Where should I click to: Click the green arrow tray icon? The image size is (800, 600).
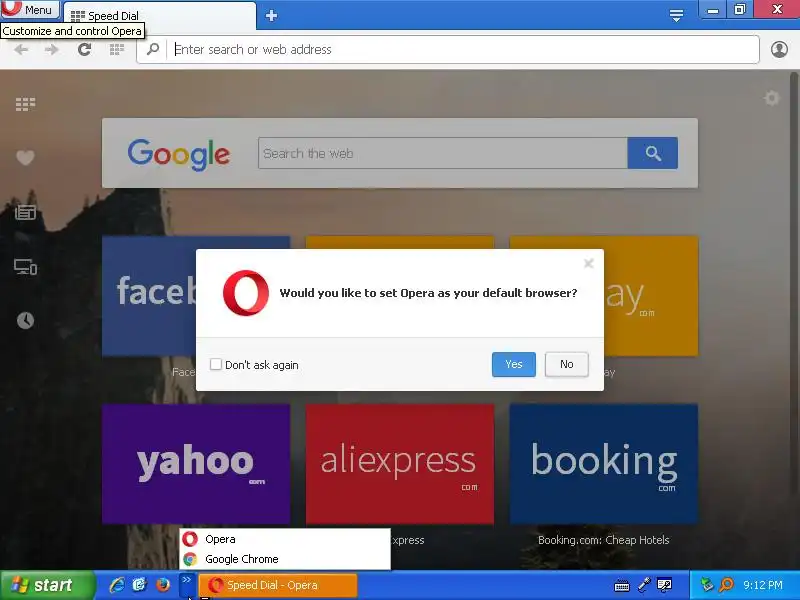point(707,585)
